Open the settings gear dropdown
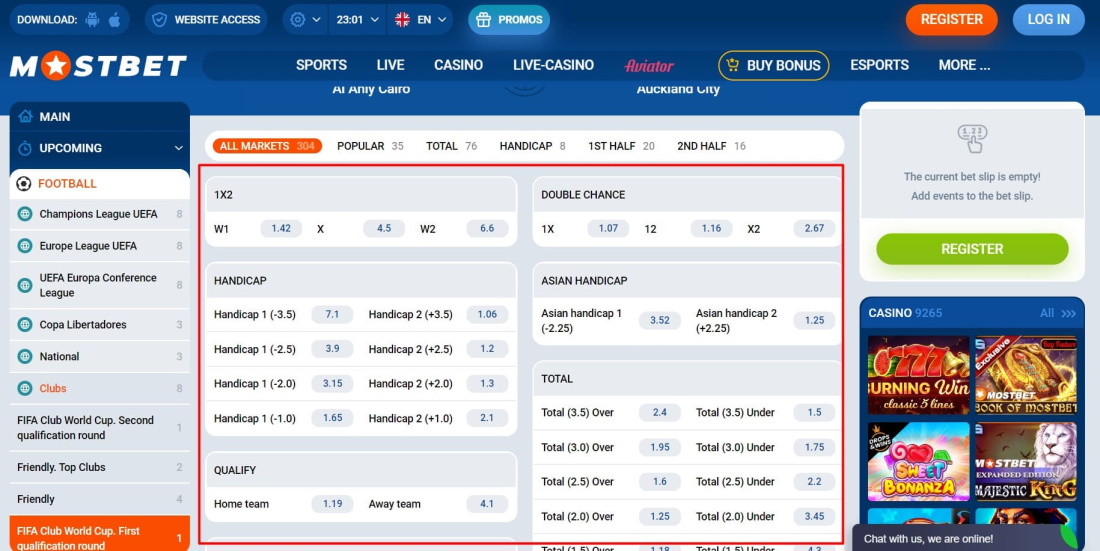1100x551 pixels. (x=305, y=20)
